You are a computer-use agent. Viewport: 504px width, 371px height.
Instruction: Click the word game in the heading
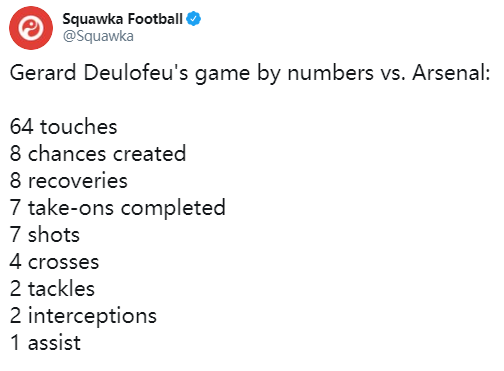(x=222, y=75)
